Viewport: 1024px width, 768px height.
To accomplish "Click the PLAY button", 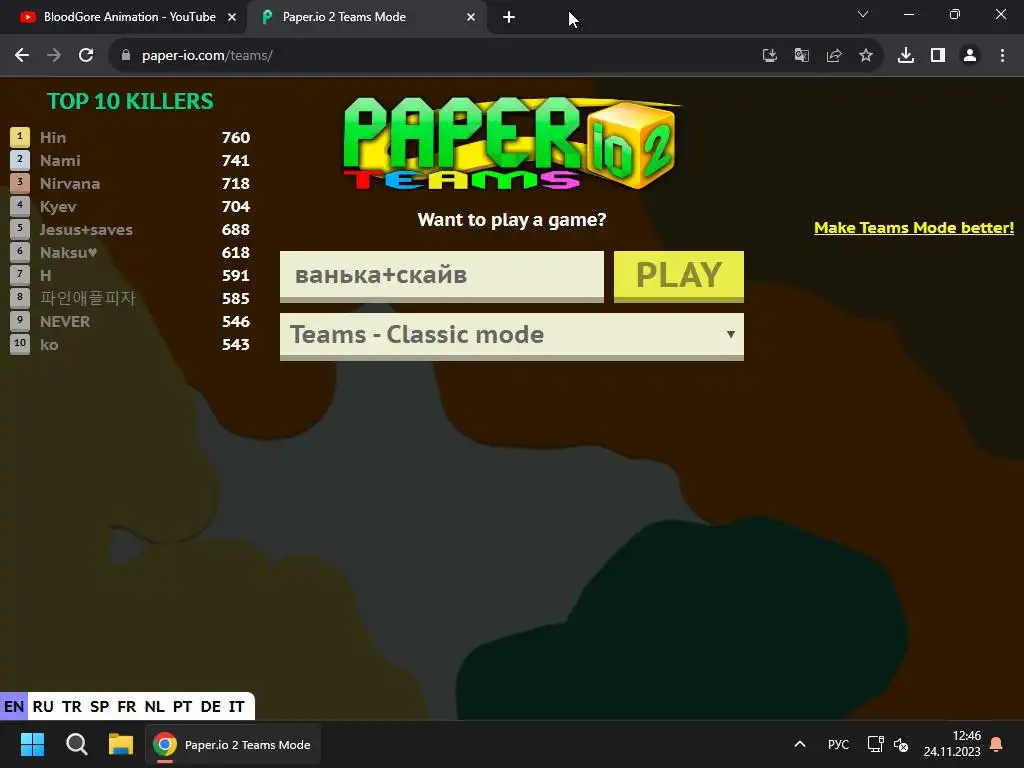I will pos(679,276).
